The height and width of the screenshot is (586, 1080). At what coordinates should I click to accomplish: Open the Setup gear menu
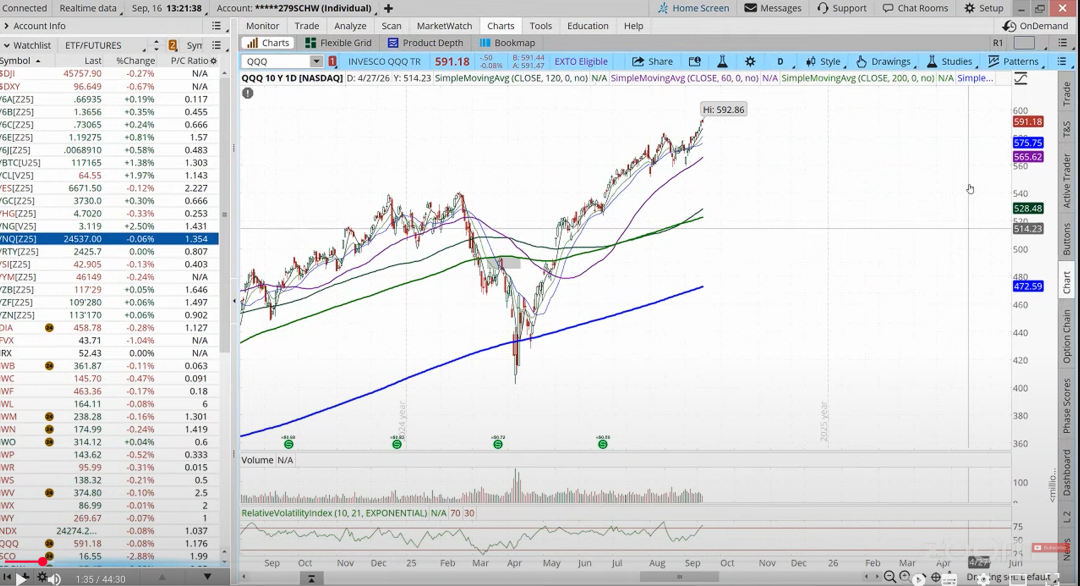click(984, 8)
